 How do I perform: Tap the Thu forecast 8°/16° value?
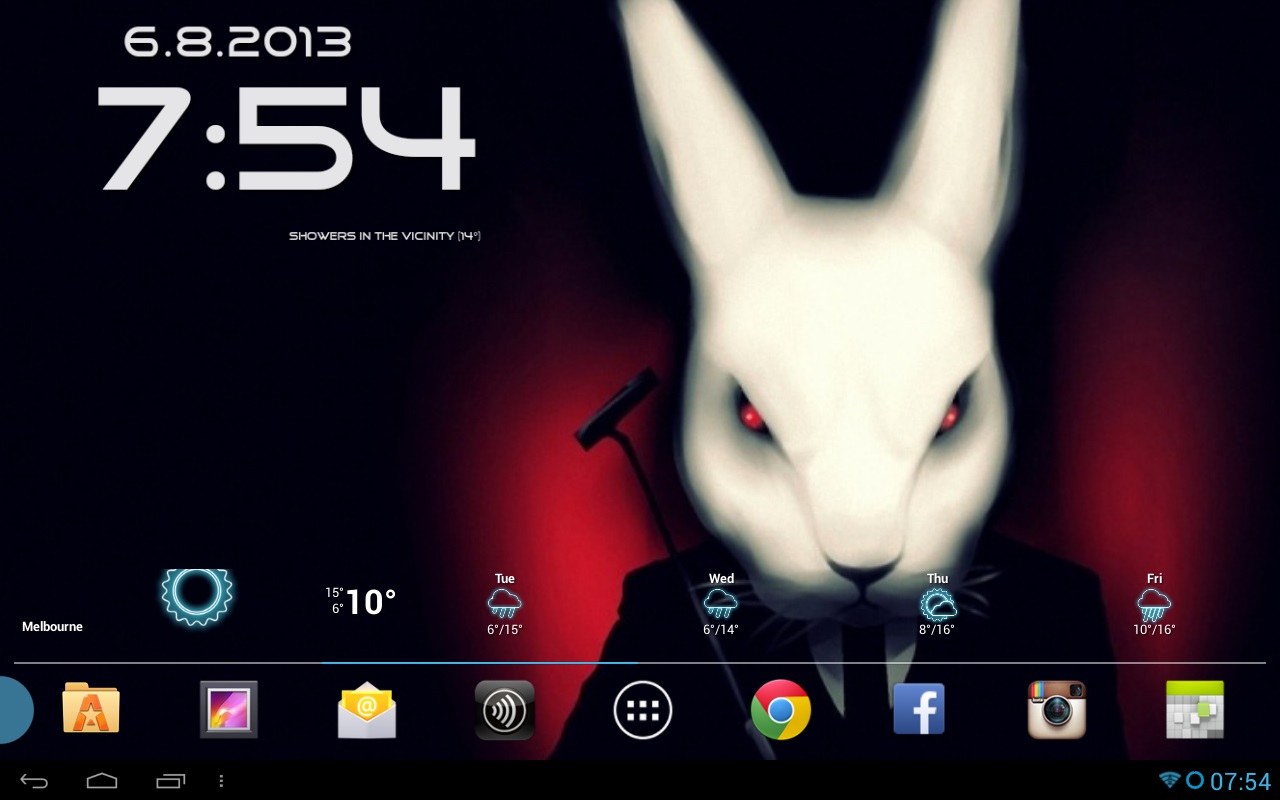(x=937, y=630)
